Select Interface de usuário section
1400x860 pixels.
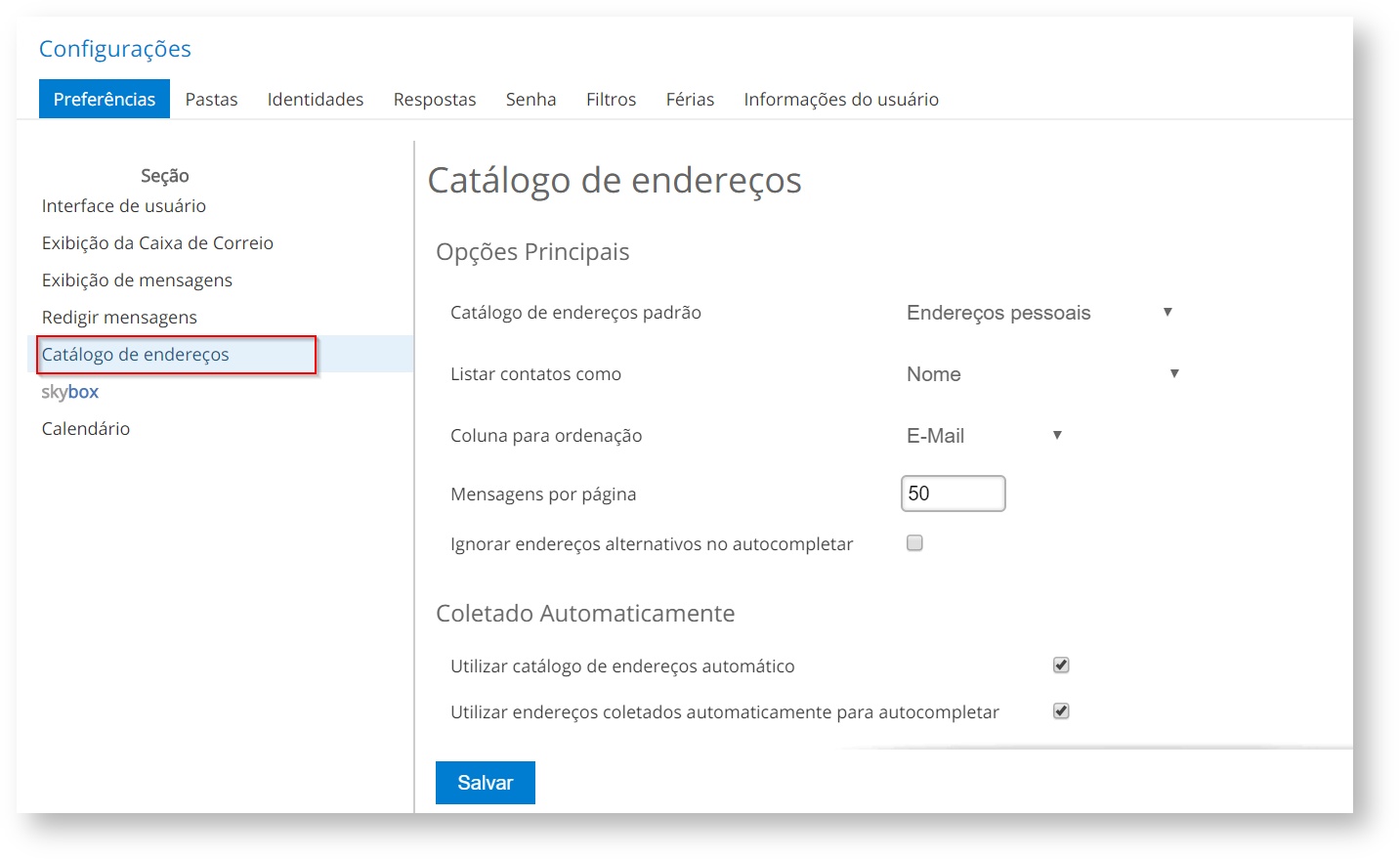(x=124, y=206)
